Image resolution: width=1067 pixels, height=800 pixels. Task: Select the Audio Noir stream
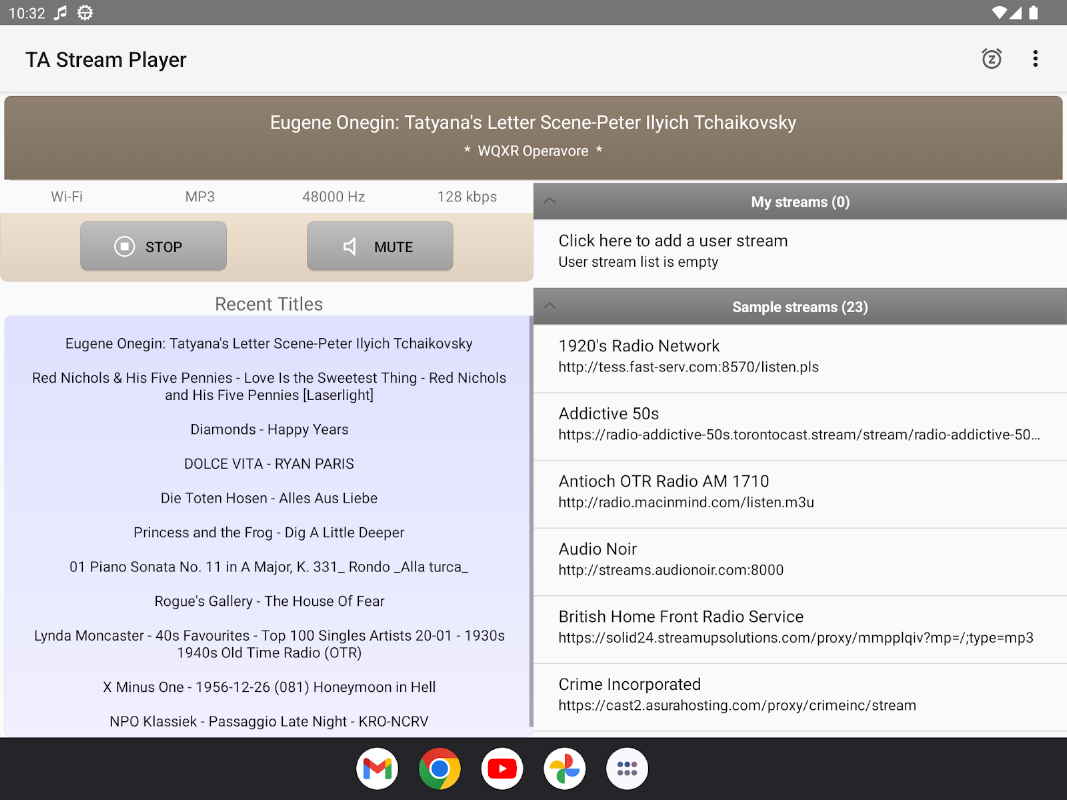click(800, 560)
